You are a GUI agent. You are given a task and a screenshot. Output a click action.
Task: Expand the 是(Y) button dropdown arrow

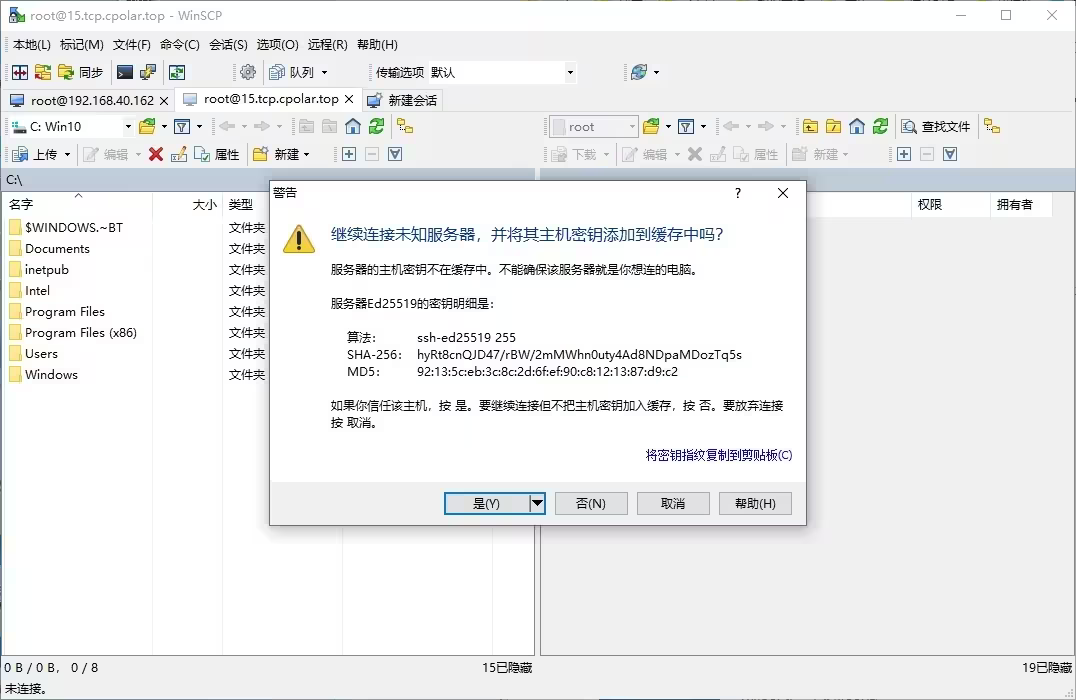click(x=537, y=503)
